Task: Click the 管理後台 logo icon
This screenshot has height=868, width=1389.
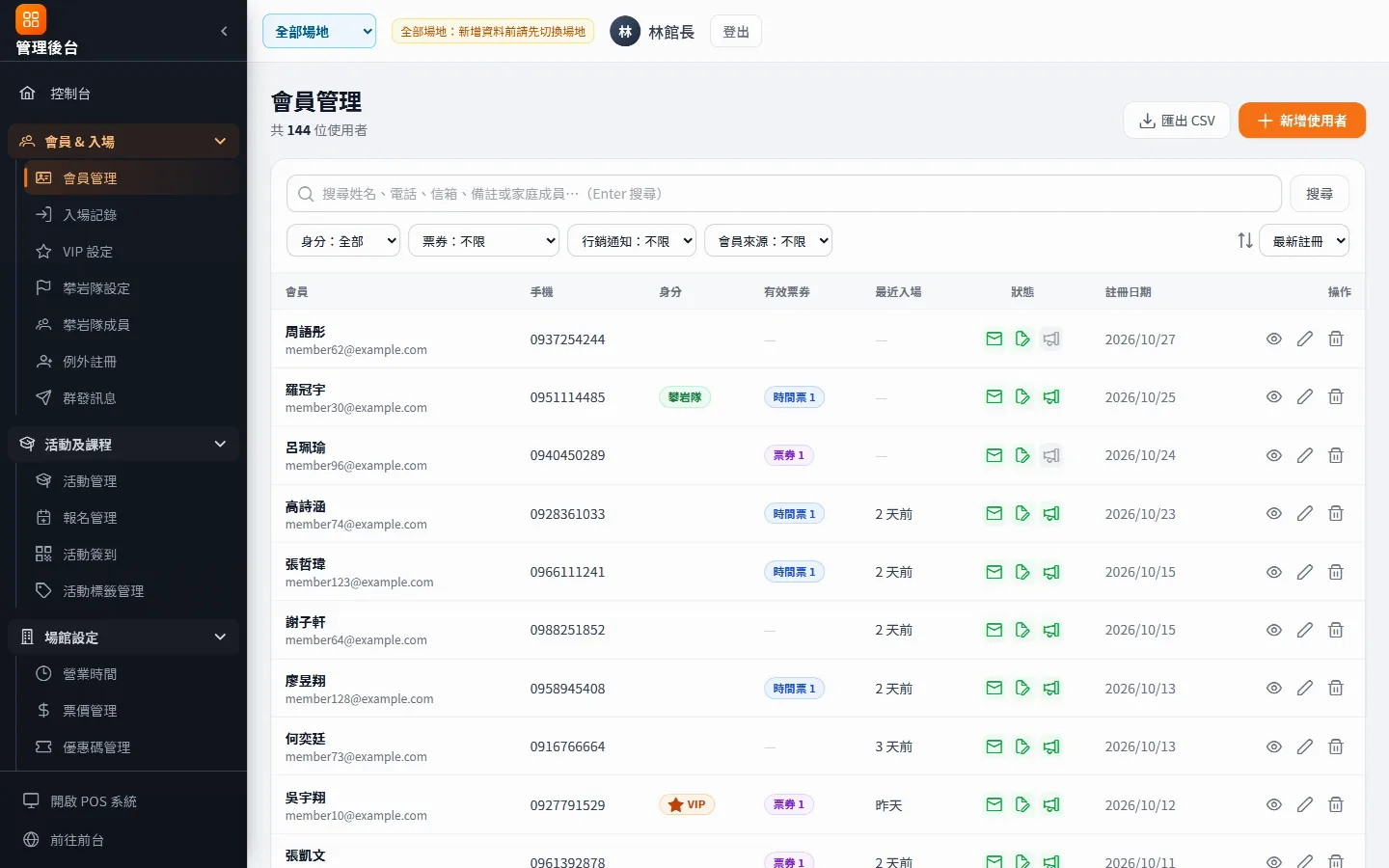Action: point(31,19)
